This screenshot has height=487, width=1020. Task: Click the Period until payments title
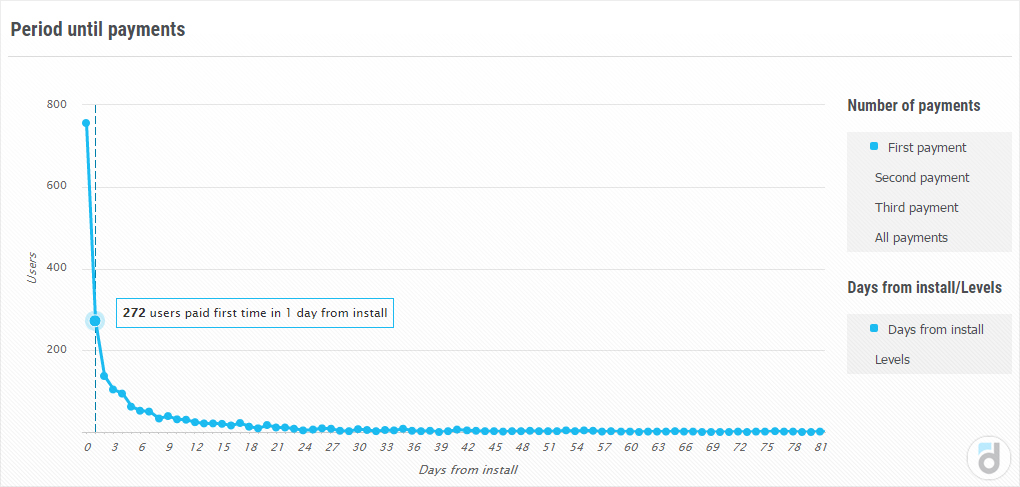(98, 29)
